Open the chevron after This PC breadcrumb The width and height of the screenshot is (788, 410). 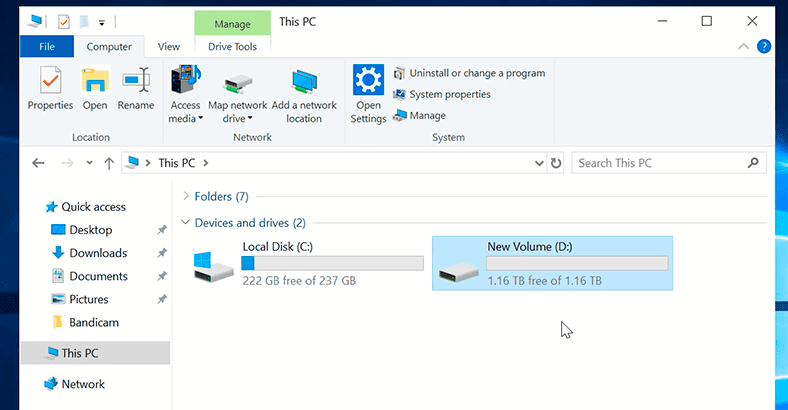point(206,163)
